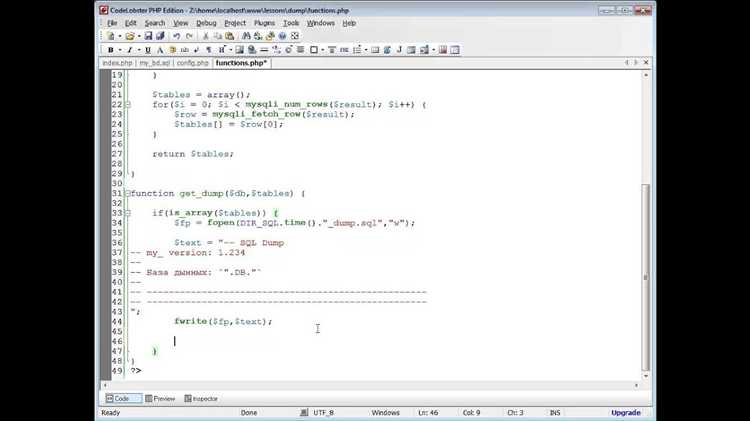Click the Paste clipboard icon

tap(230, 36)
